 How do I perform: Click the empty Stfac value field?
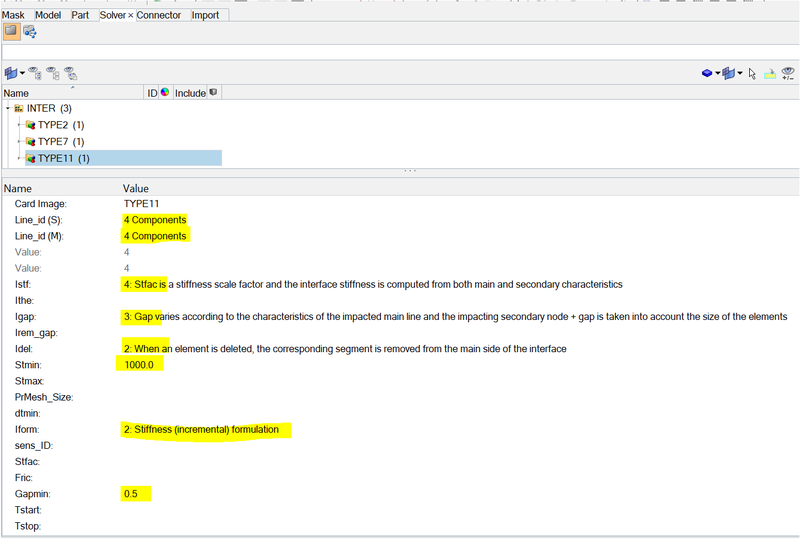(x=459, y=461)
